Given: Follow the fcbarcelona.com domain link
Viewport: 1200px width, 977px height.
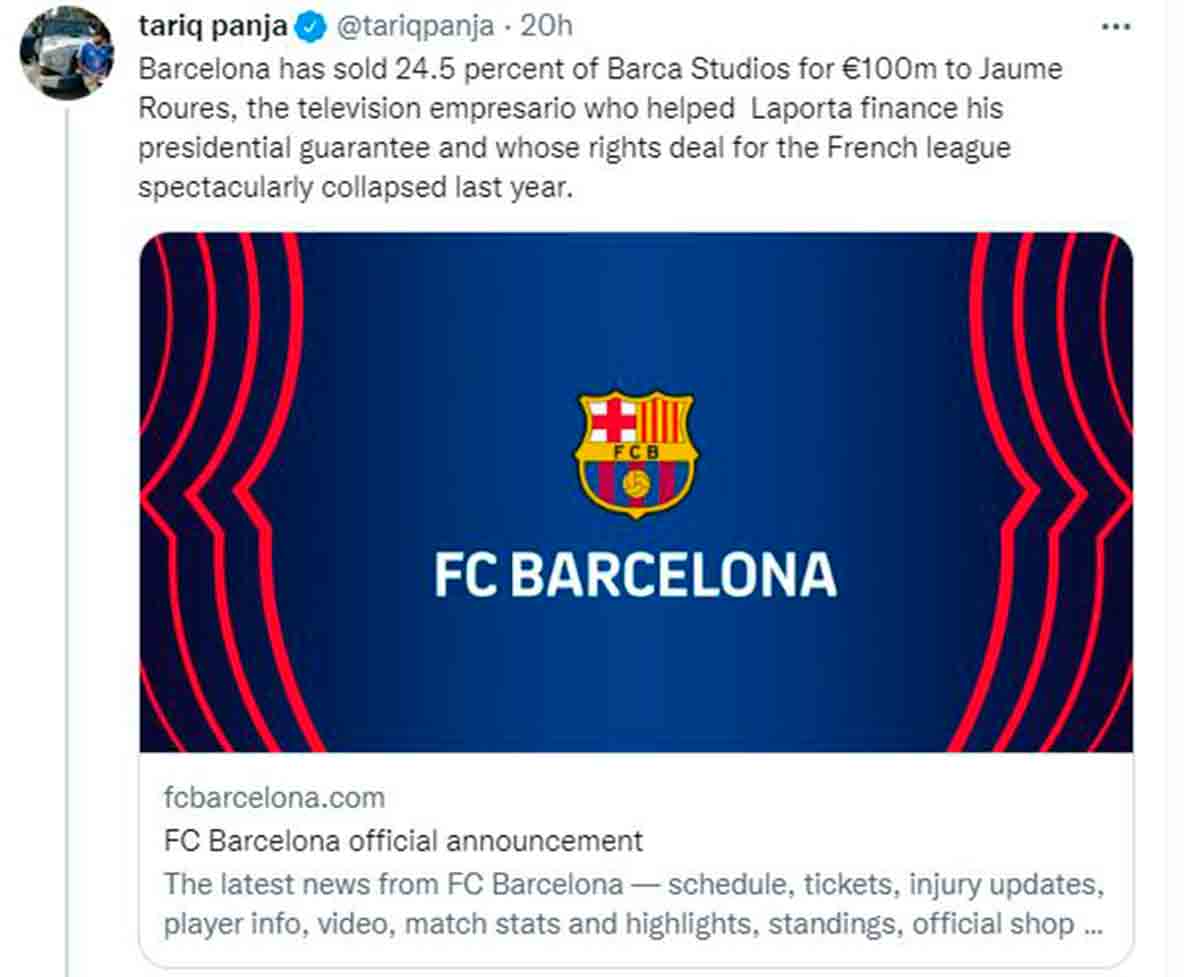Looking at the screenshot, I should (274, 797).
